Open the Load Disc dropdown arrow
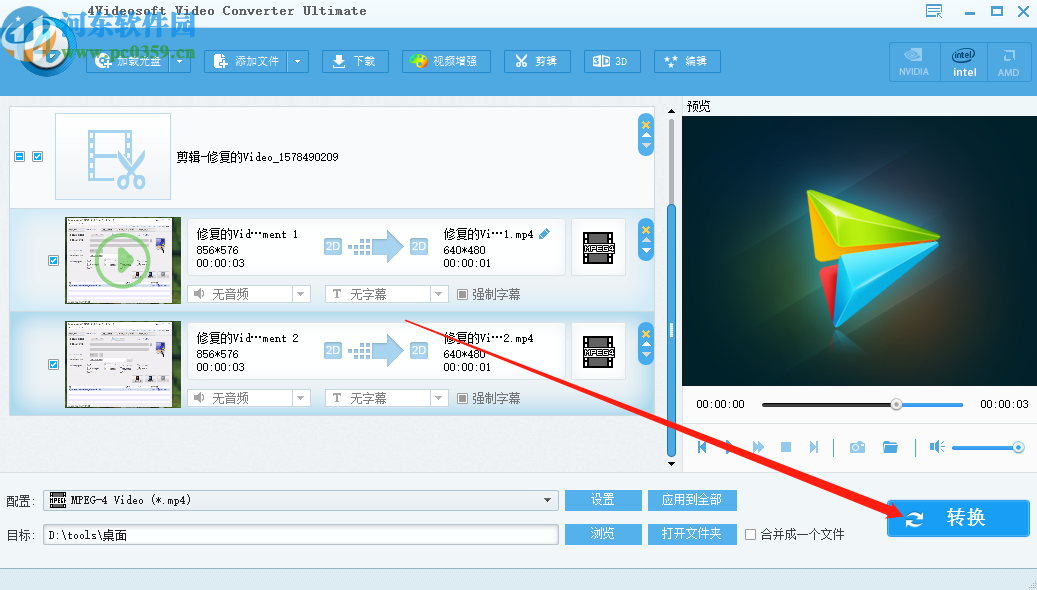 181,62
